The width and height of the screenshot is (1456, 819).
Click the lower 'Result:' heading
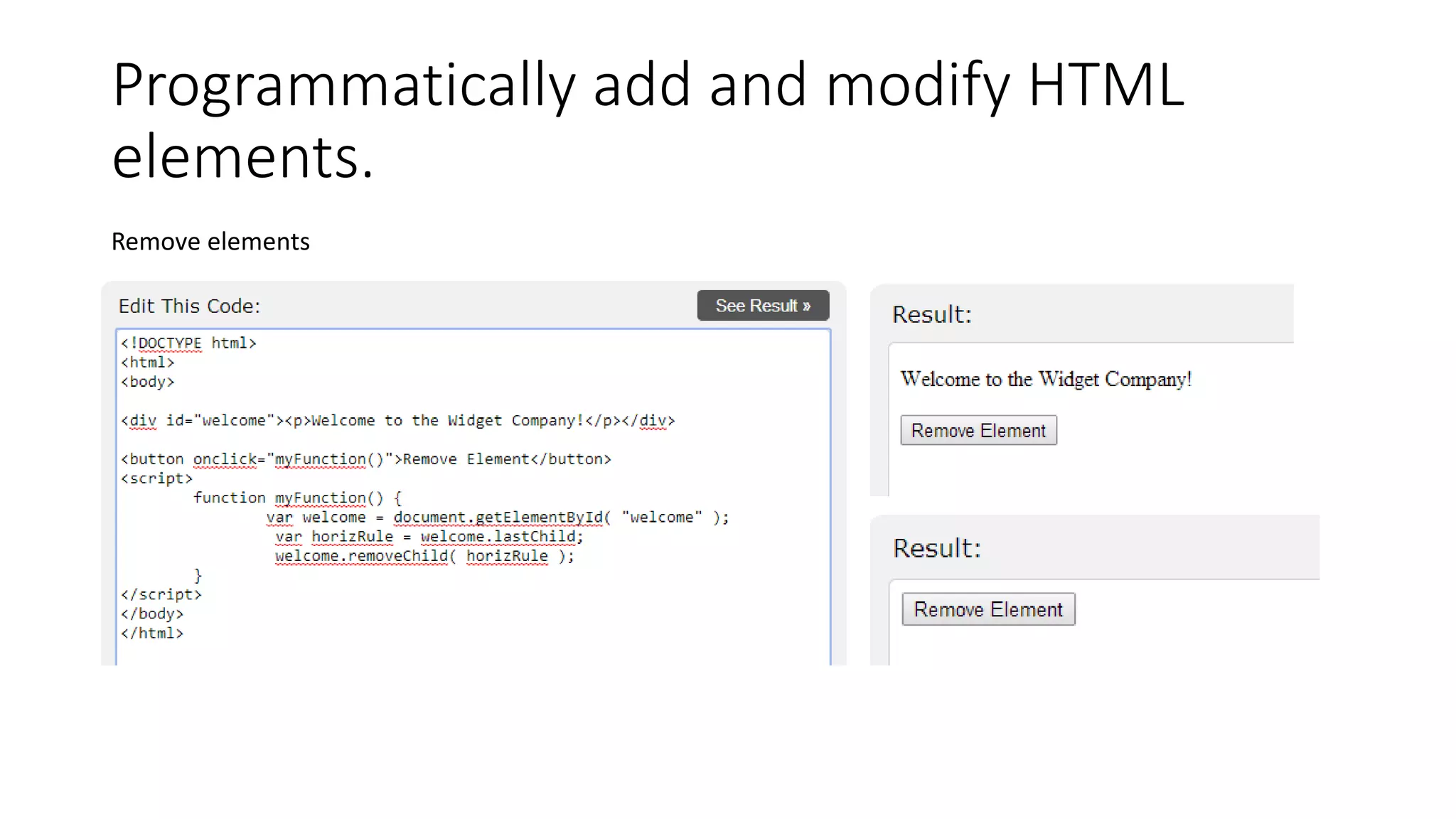pyautogui.click(x=937, y=548)
